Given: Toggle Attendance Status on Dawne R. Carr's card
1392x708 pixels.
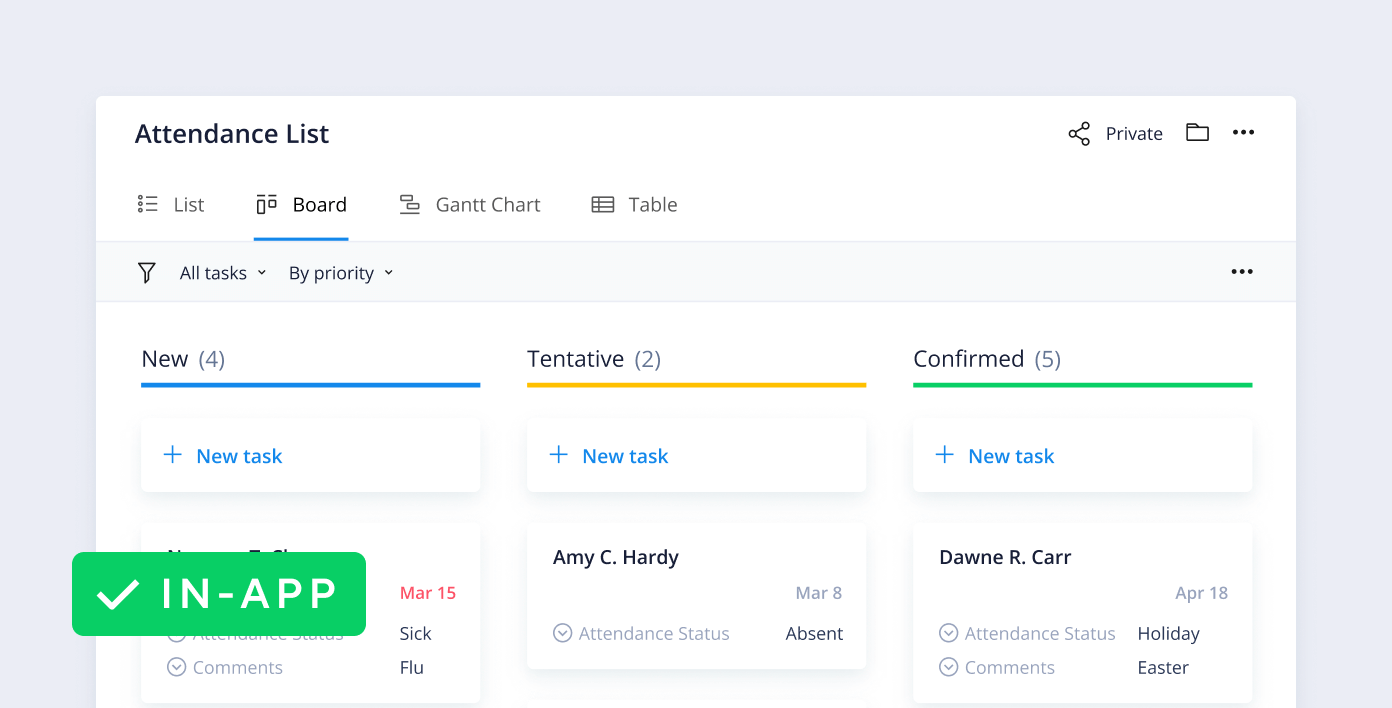Looking at the screenshot, I should click(x=948, y=633).
